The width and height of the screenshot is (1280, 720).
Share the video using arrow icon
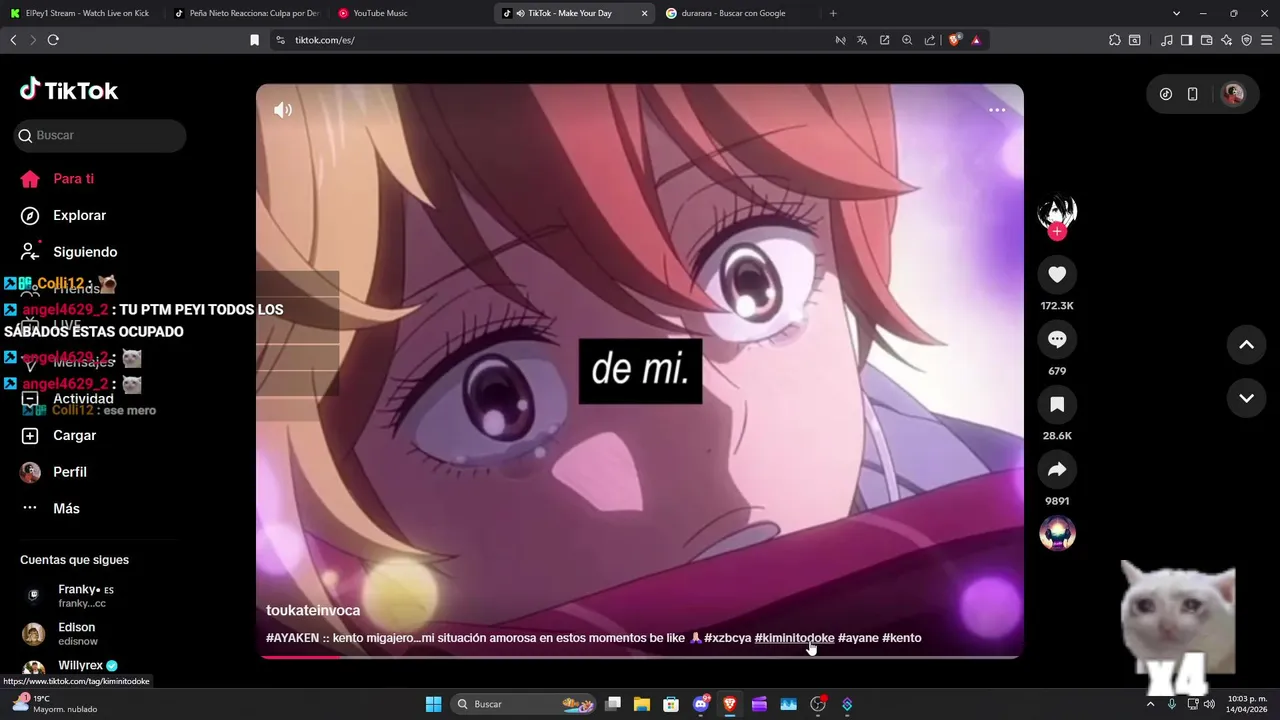(1057, 469)
